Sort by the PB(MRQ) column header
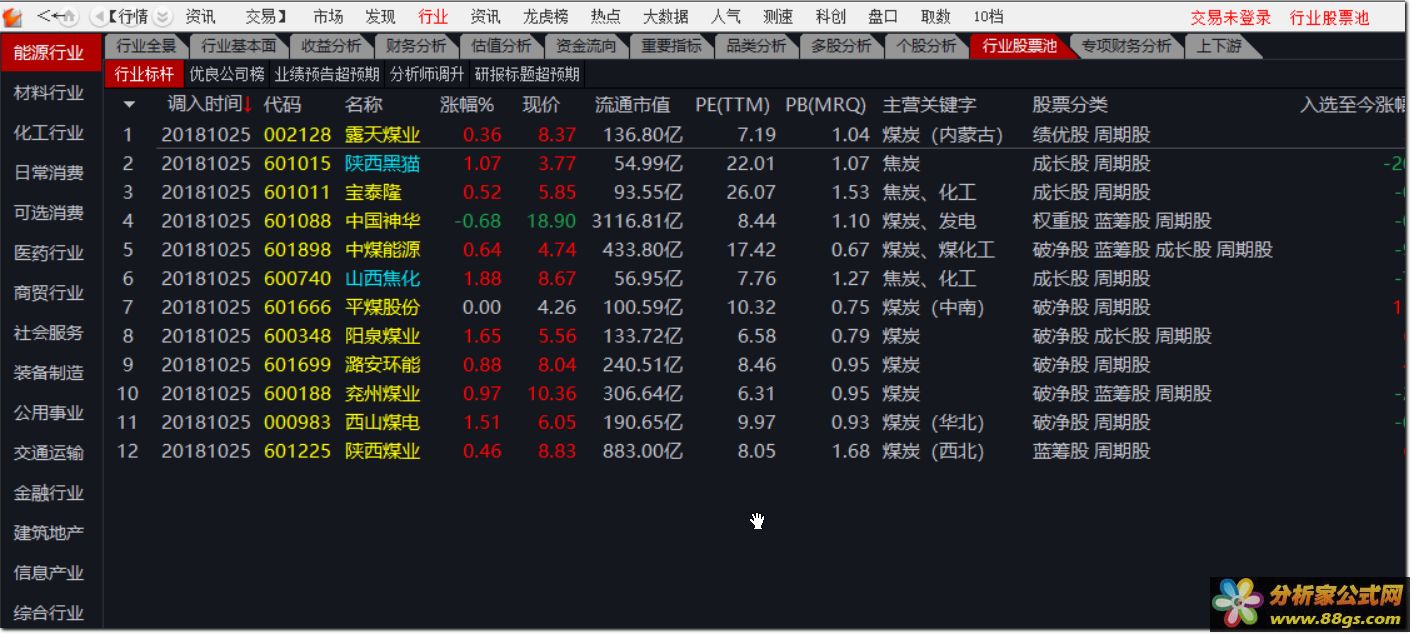 pyautogui.click(x=825, y=104)
